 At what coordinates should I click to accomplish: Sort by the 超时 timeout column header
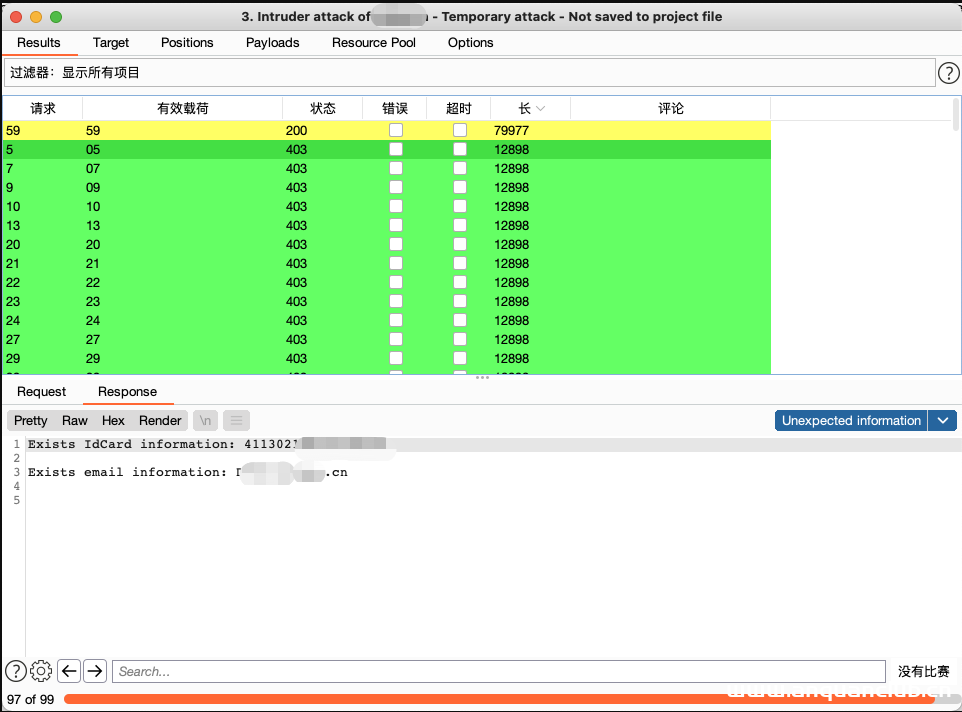click(458, 109)
